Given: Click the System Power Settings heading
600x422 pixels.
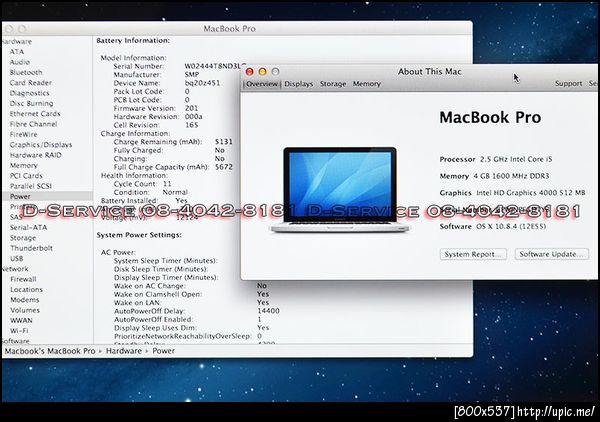Looking at the screenshot, I should pos(139,235).
